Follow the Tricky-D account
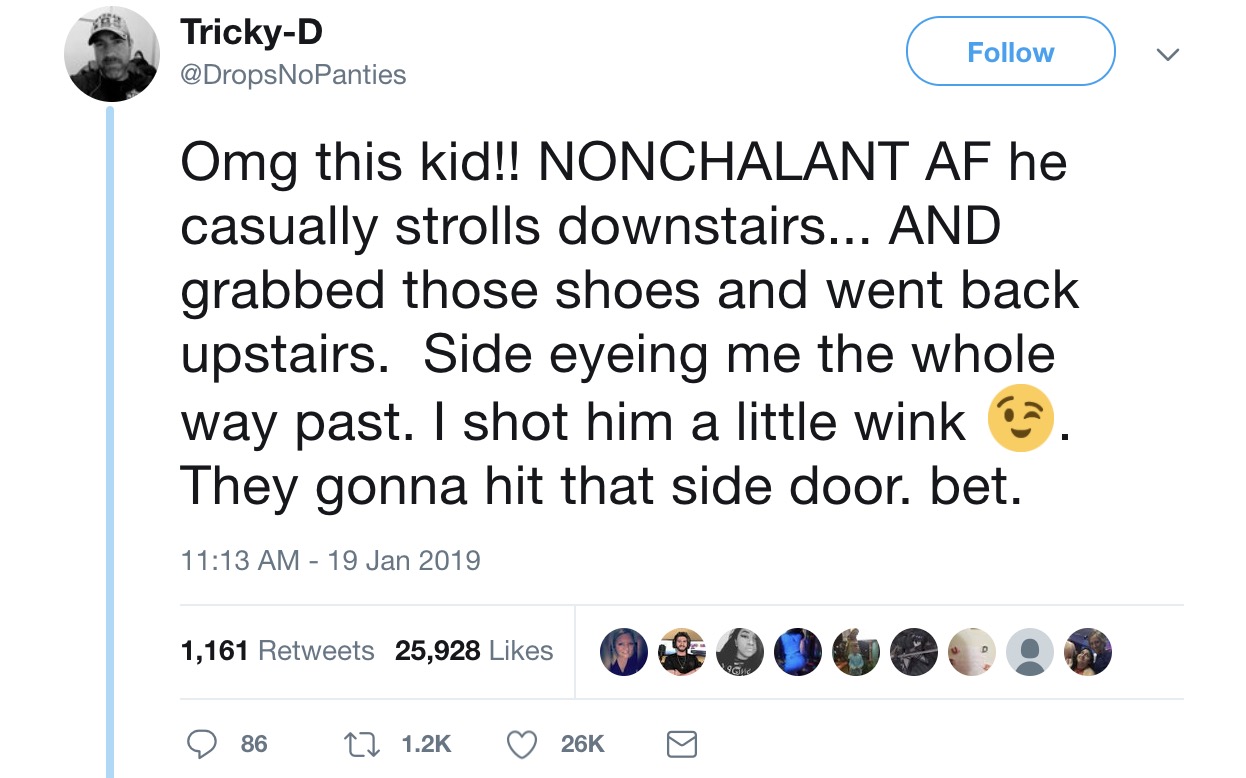 [x=1010, y=52]
